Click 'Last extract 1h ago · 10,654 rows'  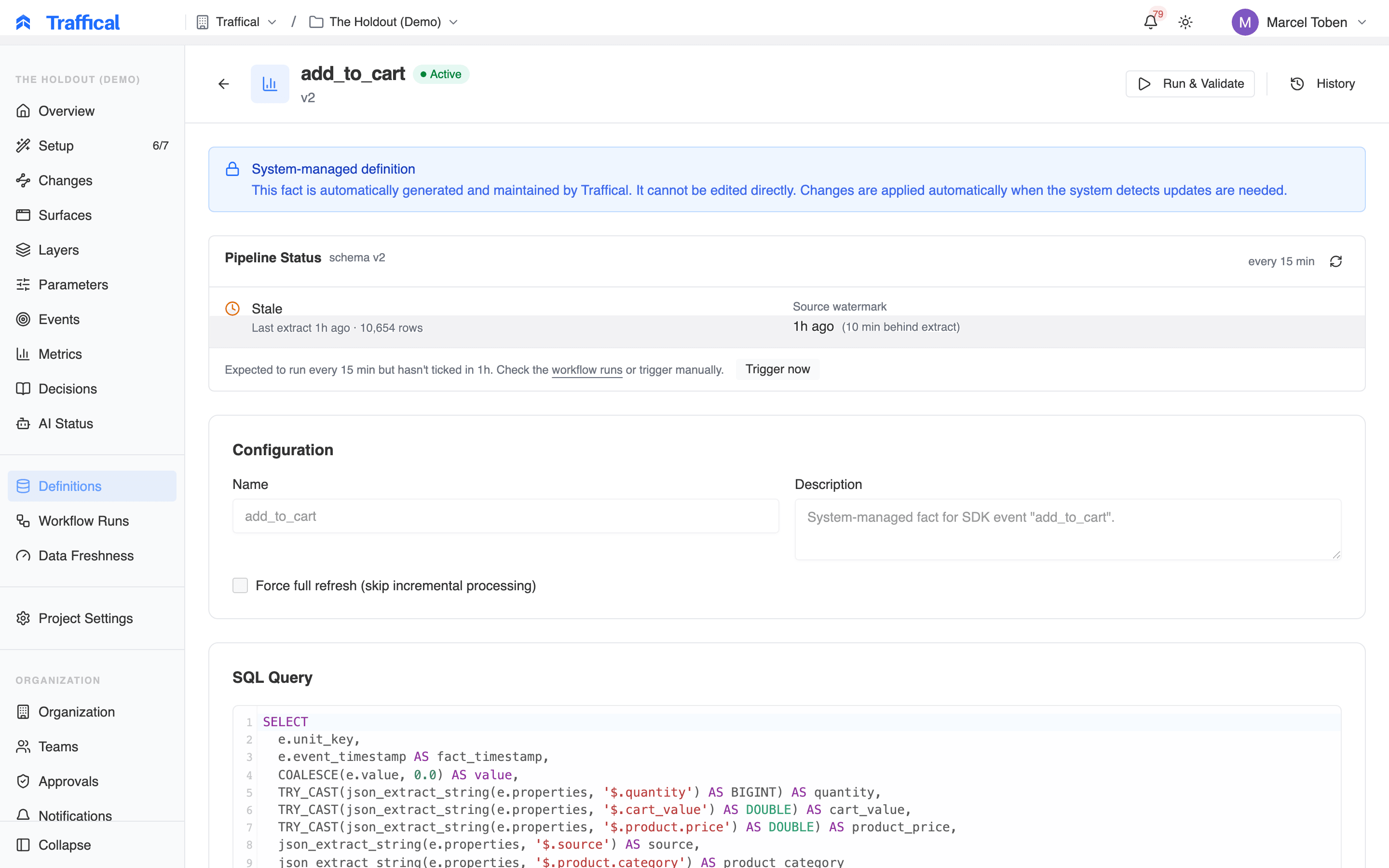point(337,328)
